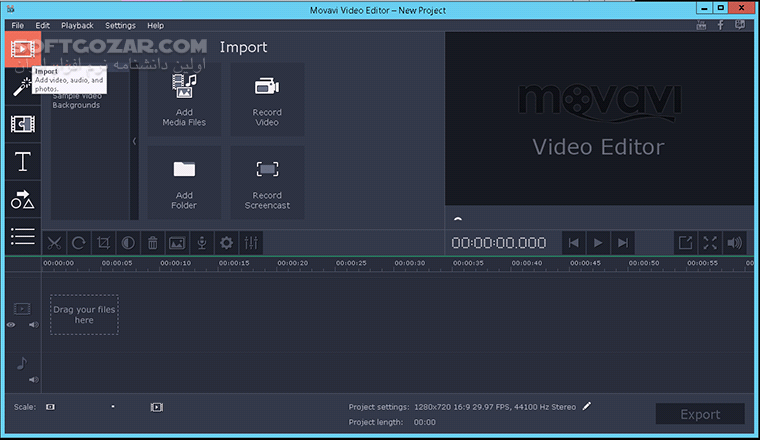Click the Drag your files here zone
760x440 pixels.
(84, 314)
